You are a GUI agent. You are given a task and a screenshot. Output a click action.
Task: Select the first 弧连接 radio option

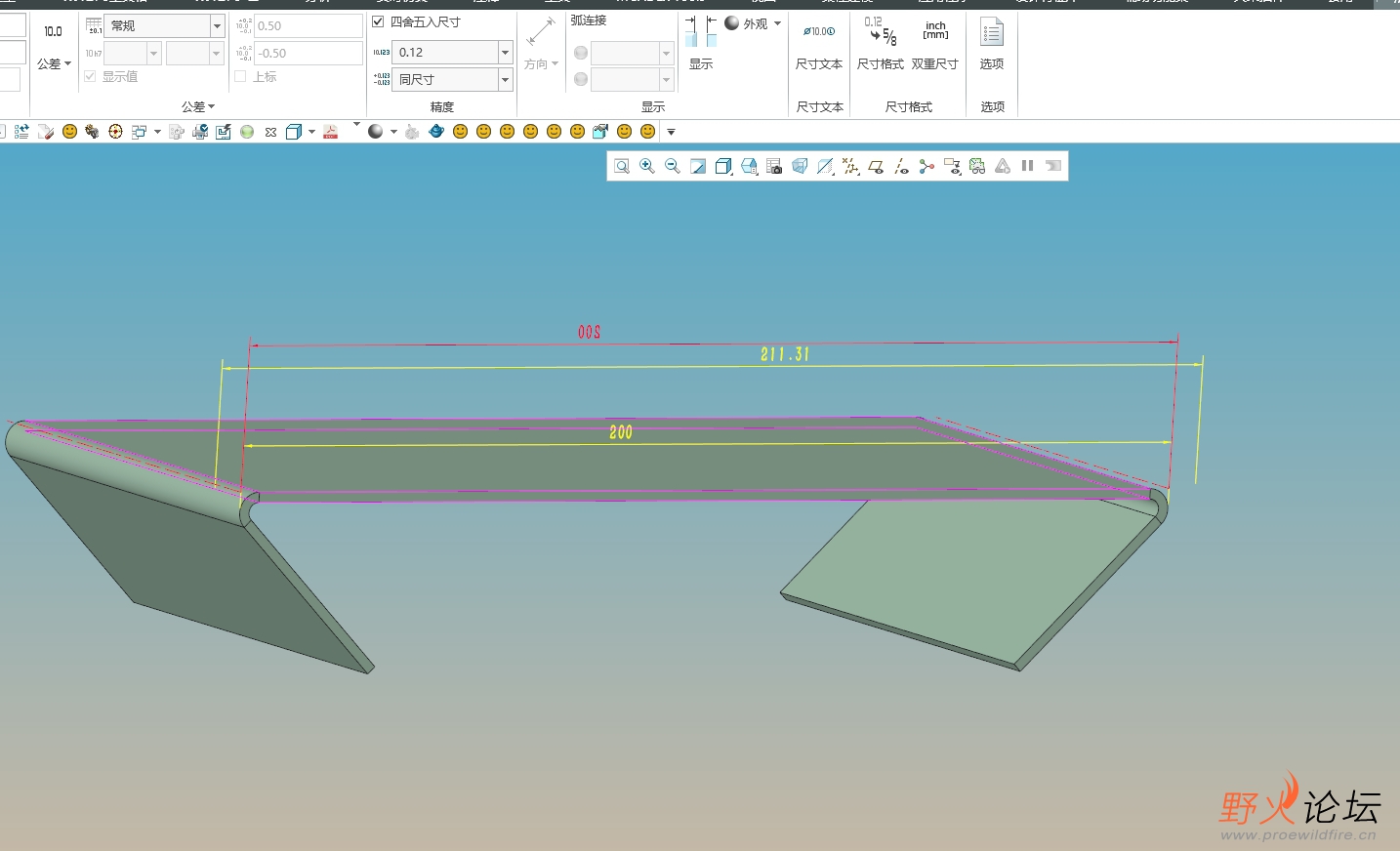(581, 53)
